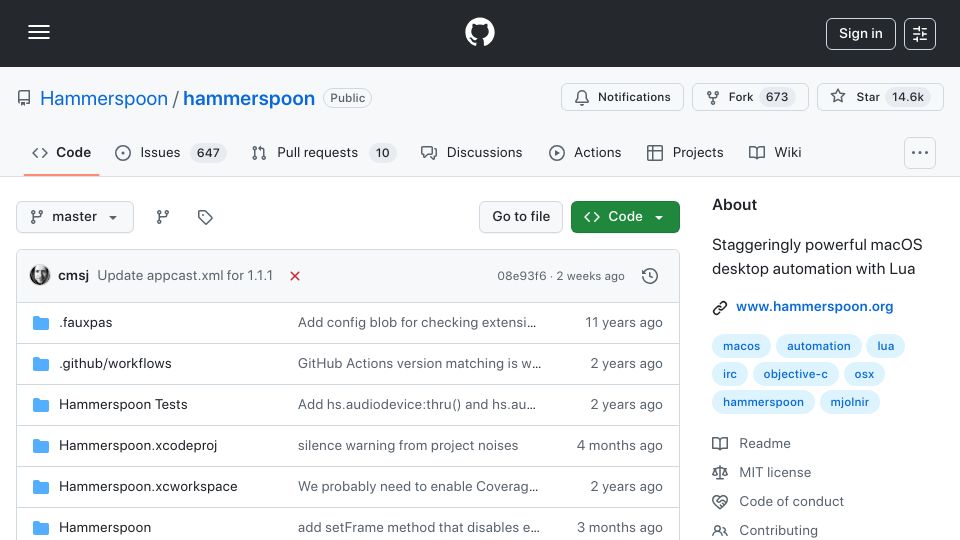Click the 673 fork count

[x=777, y=97]
